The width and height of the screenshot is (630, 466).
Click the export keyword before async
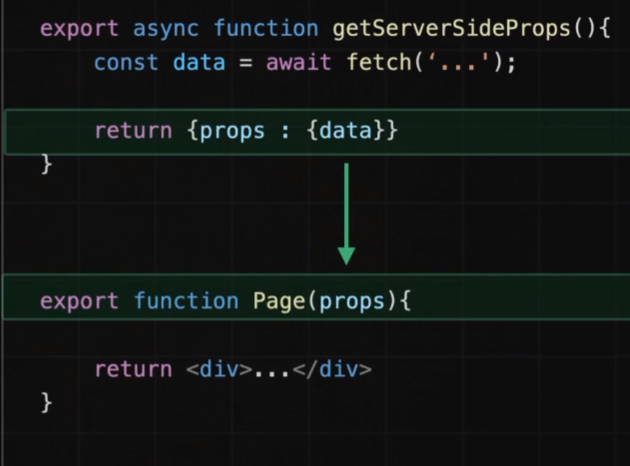point(79,30)
